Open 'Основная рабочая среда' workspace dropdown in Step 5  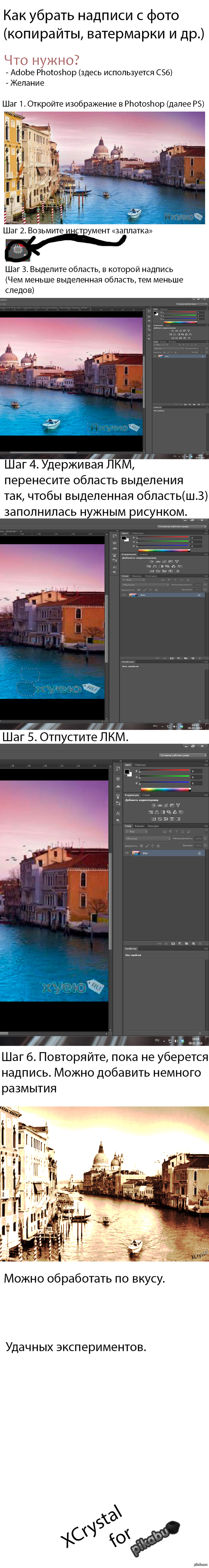[x=182, y=755]
